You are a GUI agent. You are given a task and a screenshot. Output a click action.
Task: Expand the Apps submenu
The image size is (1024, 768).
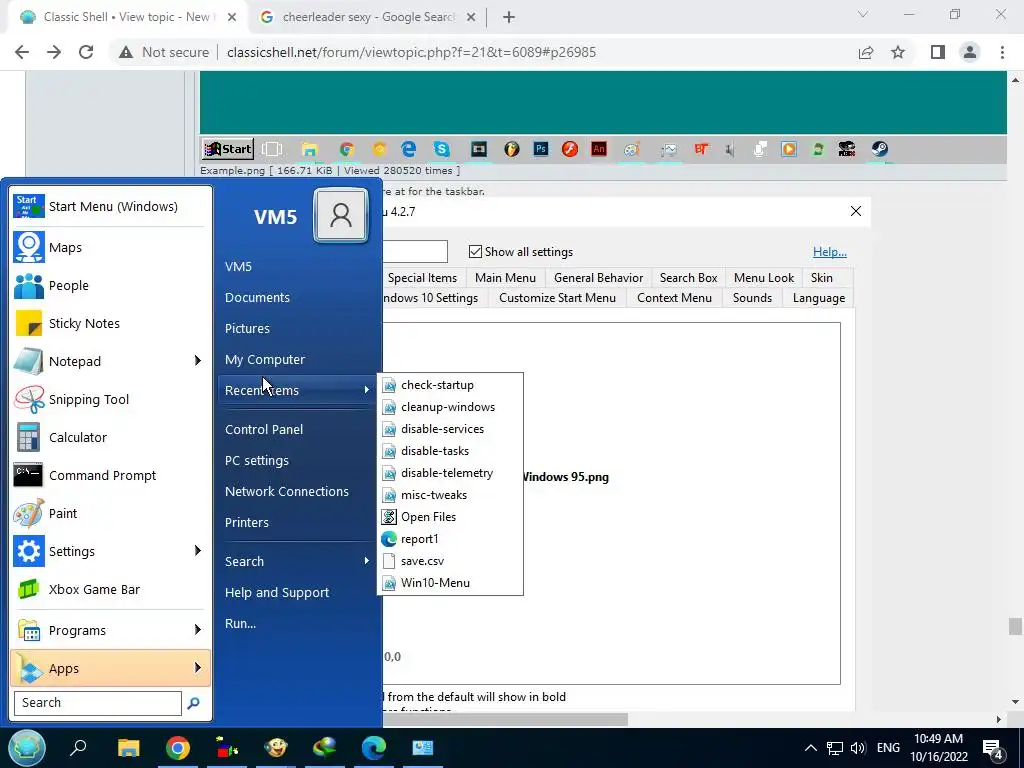click(111, 668)
